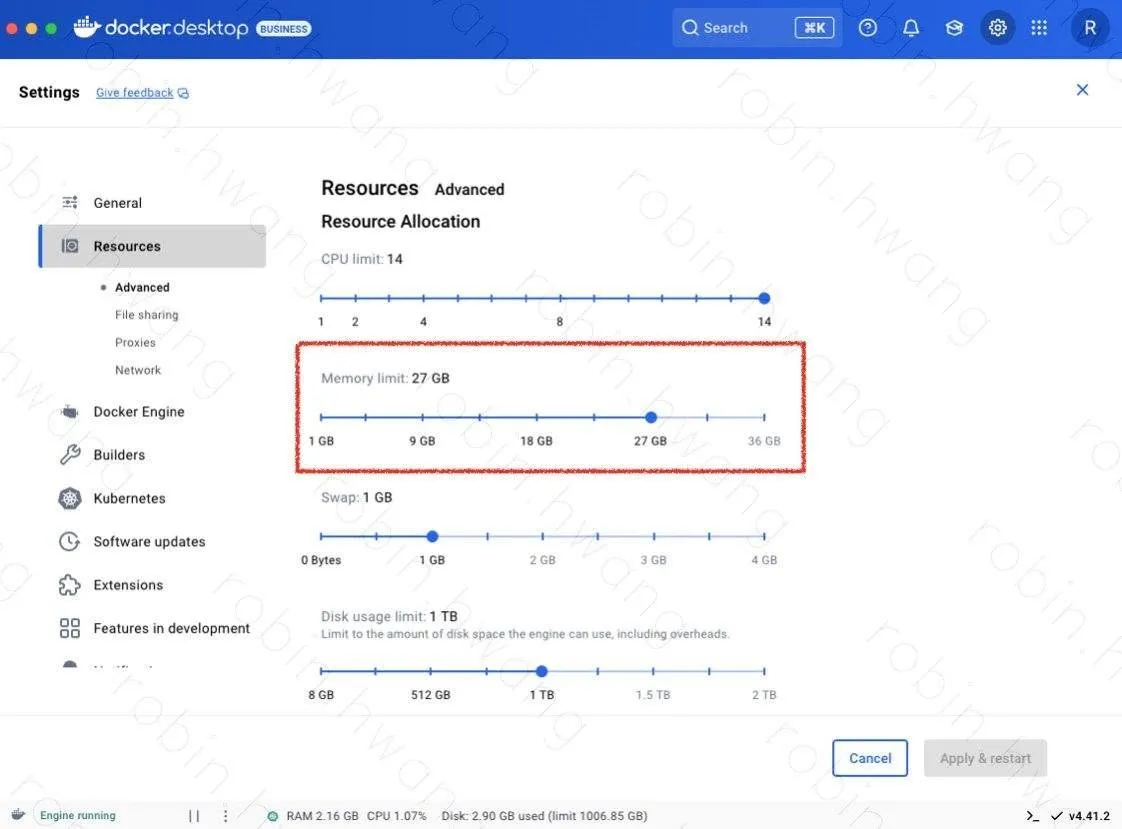The height and width of the screenshot is (829, 1122).
Task: Click the v4.41.2 version label
Action: coord(1089,815)
